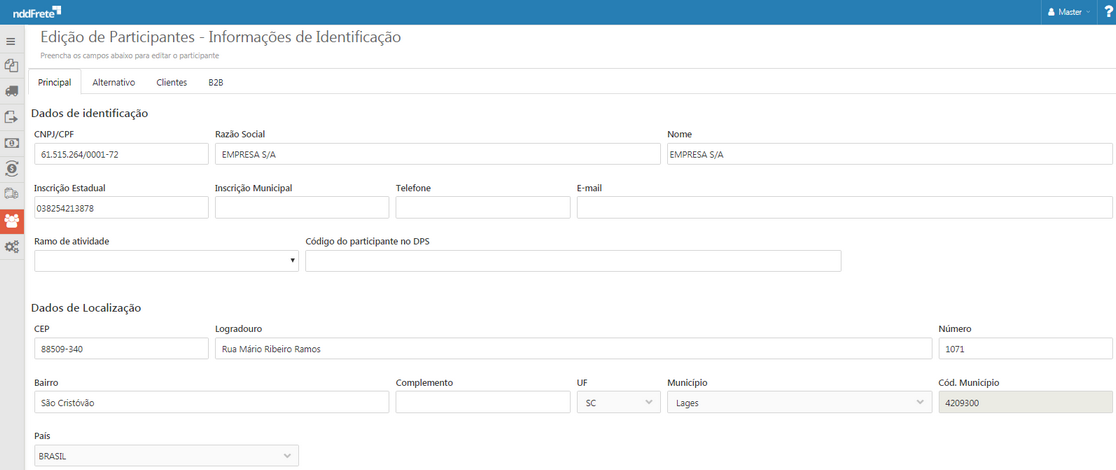Toggle the hamburger menu in sidebar
Image resolution: width=1116 pixels, height=470 pixels.
pos(11,41)
